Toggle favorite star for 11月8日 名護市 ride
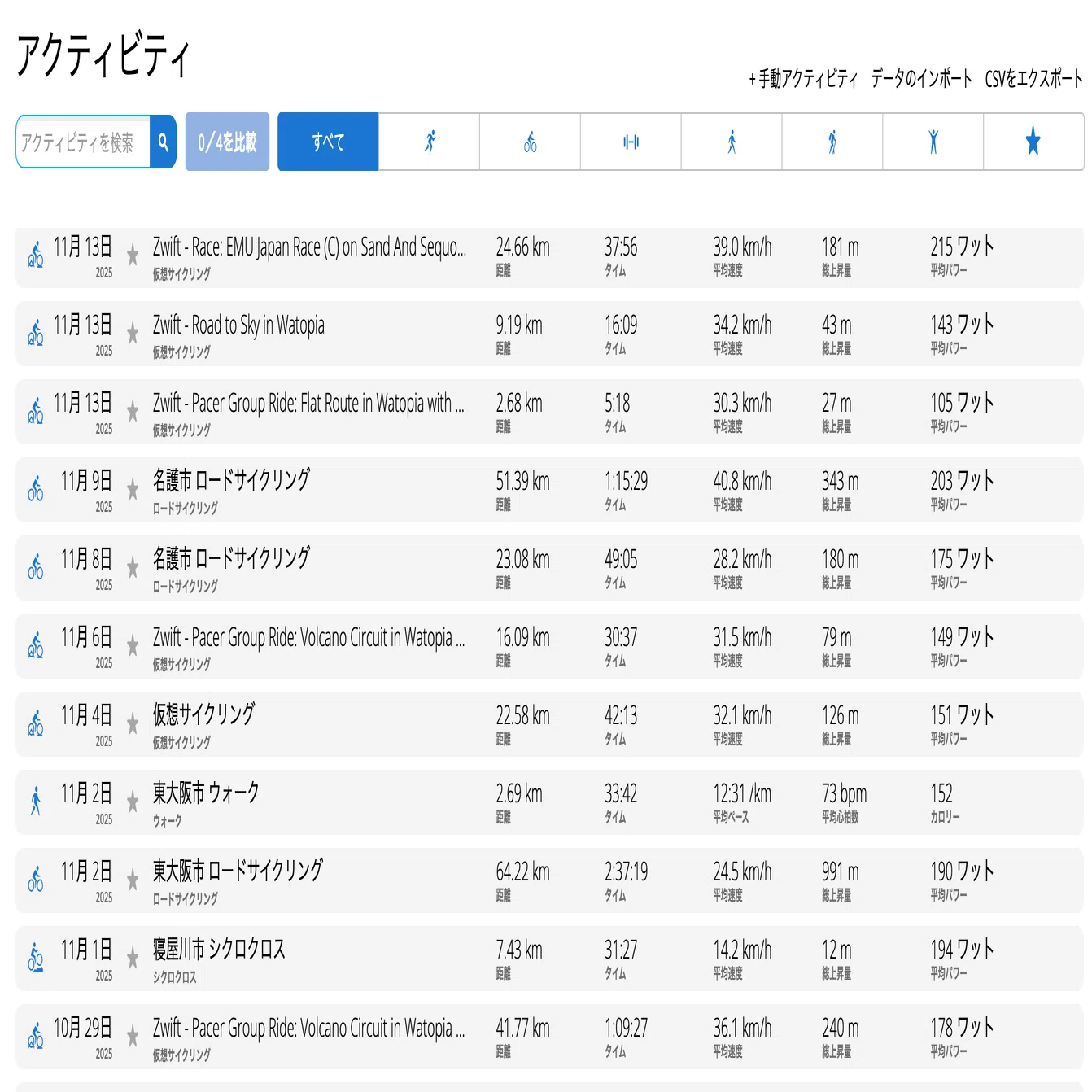 (133, 568)
